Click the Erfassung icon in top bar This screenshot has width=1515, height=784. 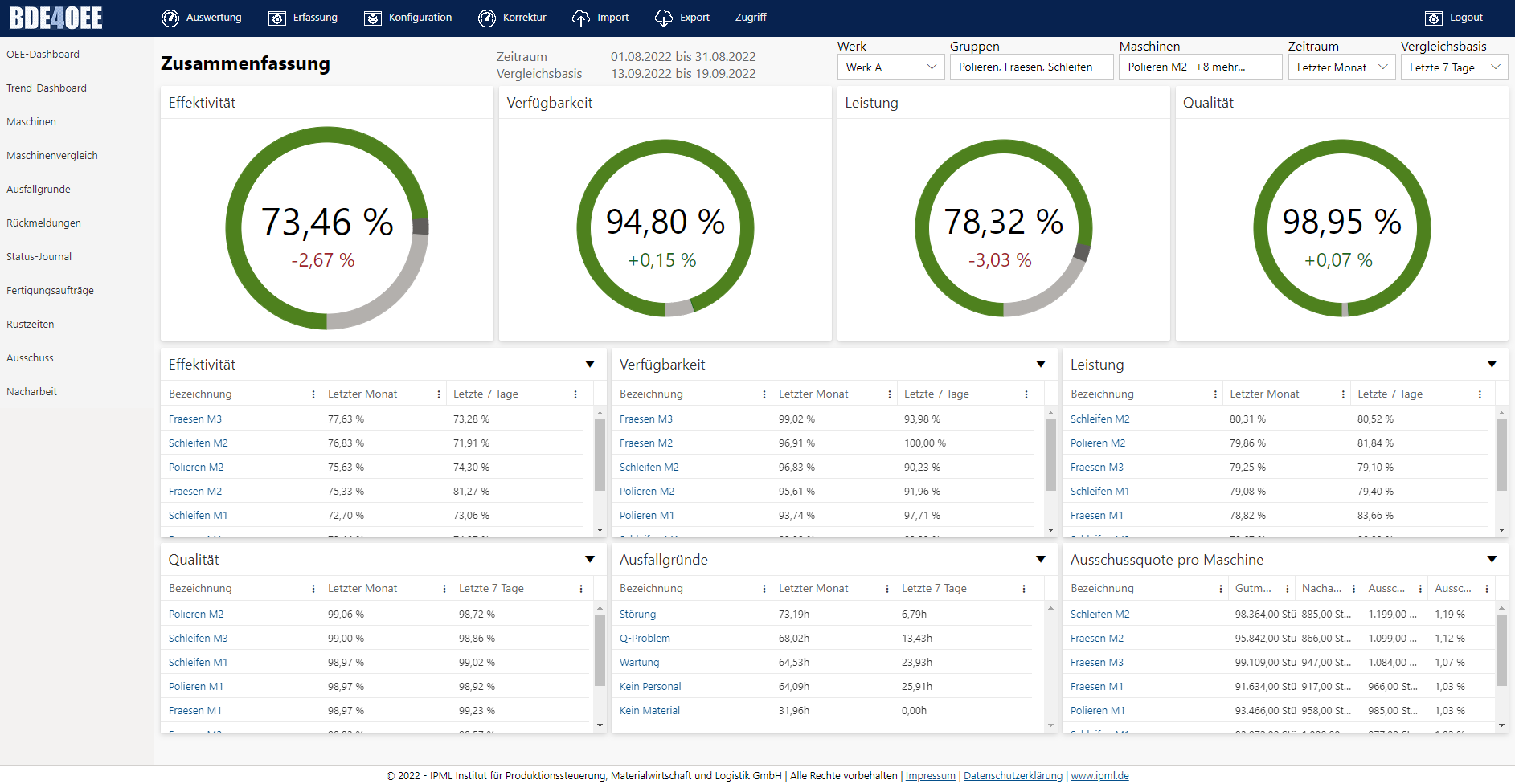coord(276,18)
